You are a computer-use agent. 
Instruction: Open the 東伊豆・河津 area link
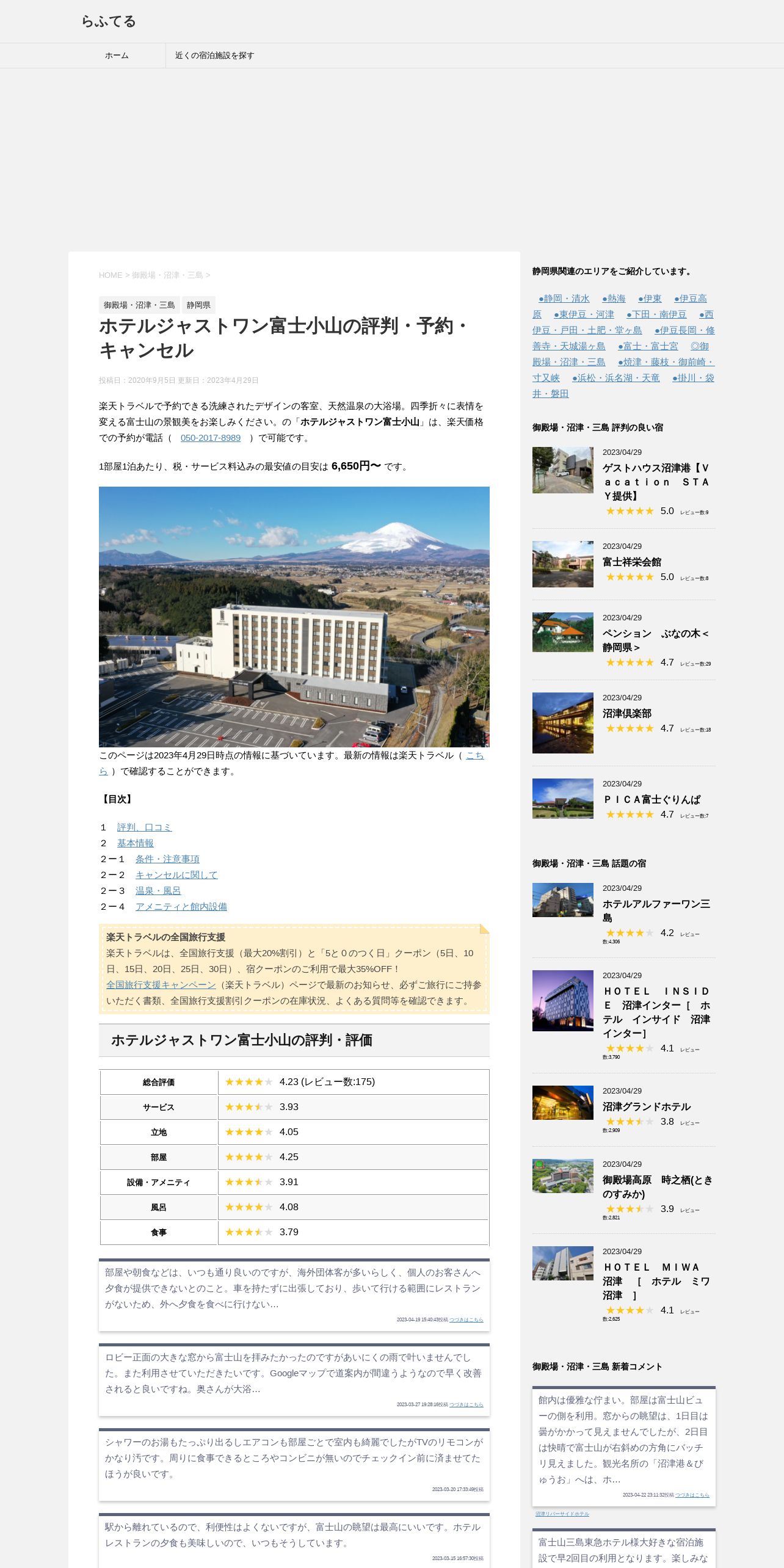(x=584, y=314)
